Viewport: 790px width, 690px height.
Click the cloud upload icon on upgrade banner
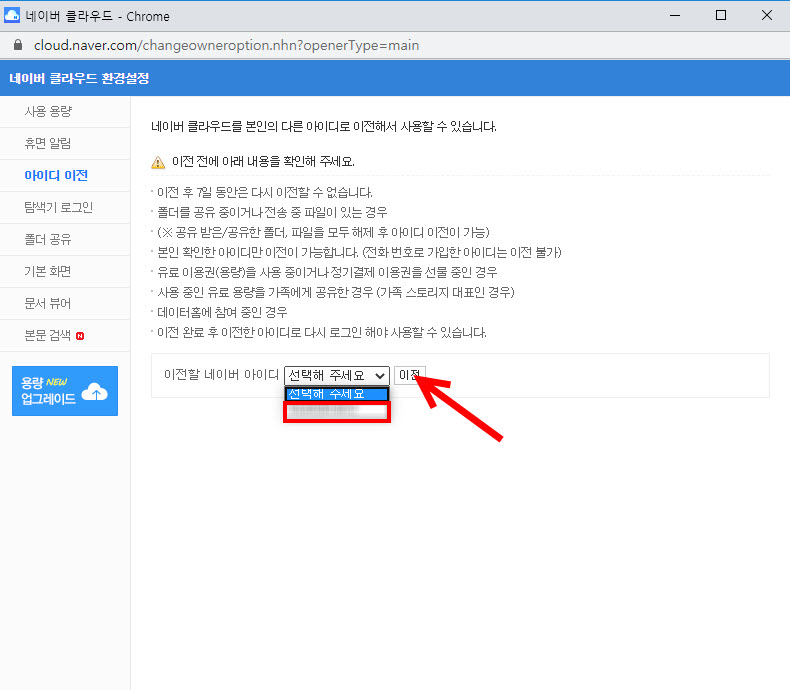[94, 392]
